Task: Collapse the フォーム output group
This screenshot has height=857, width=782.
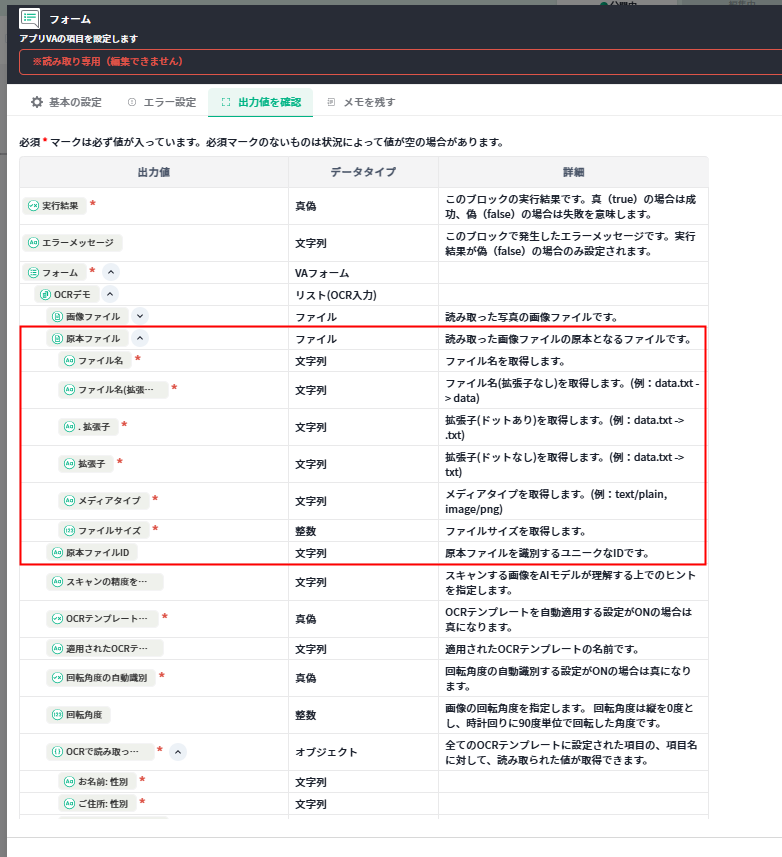Action: (x=111, y=272)
